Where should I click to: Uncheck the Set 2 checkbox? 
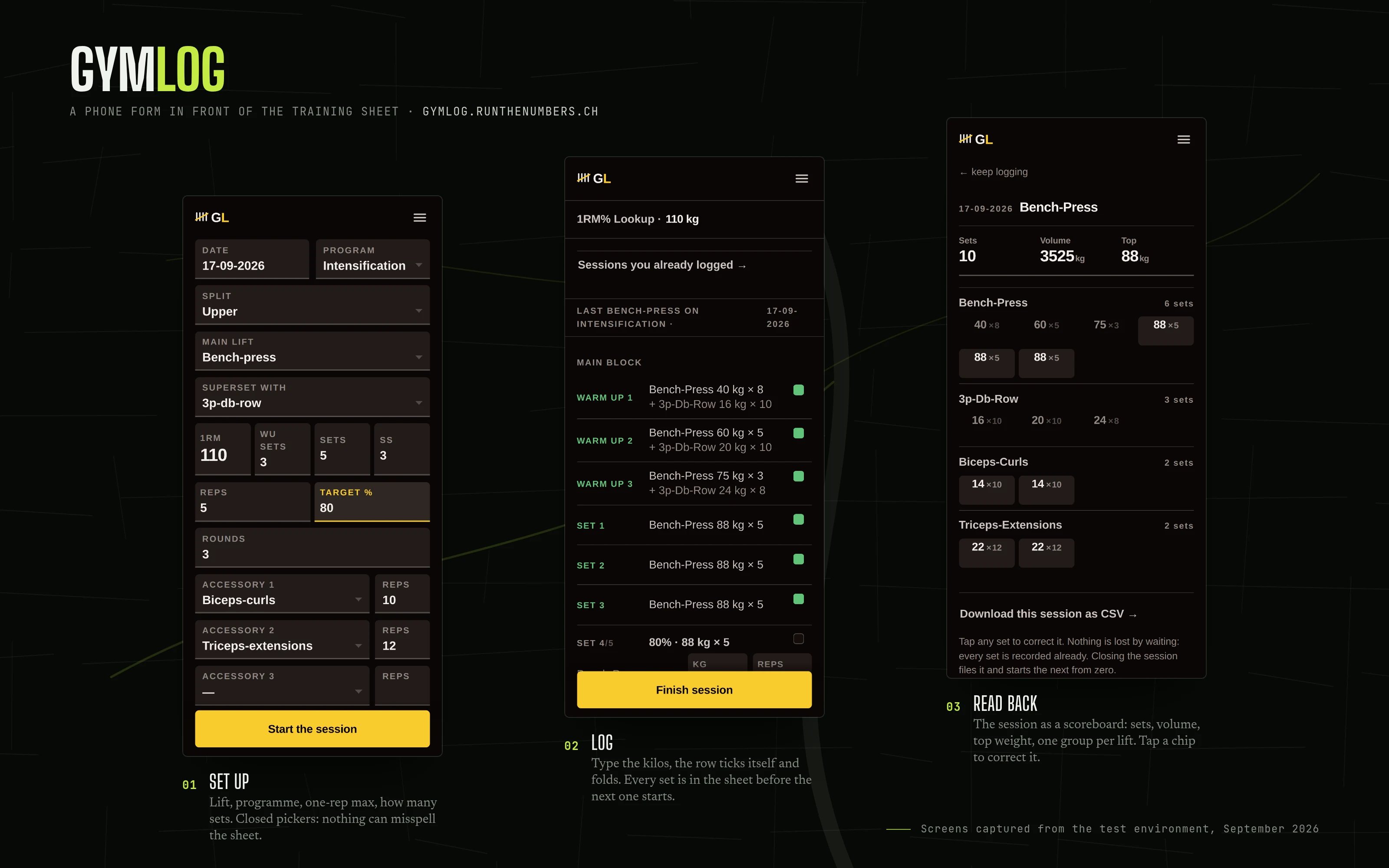coord(798,559)
